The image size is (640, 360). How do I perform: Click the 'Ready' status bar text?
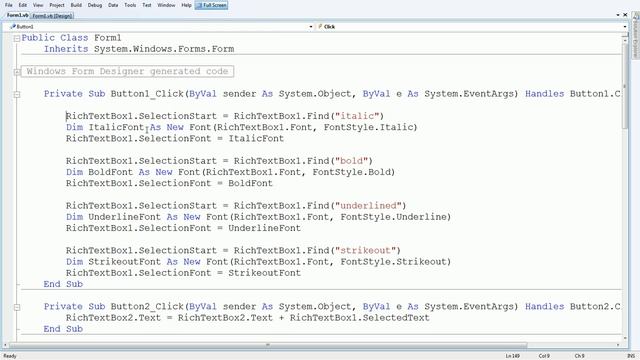(x=10, y=356)
